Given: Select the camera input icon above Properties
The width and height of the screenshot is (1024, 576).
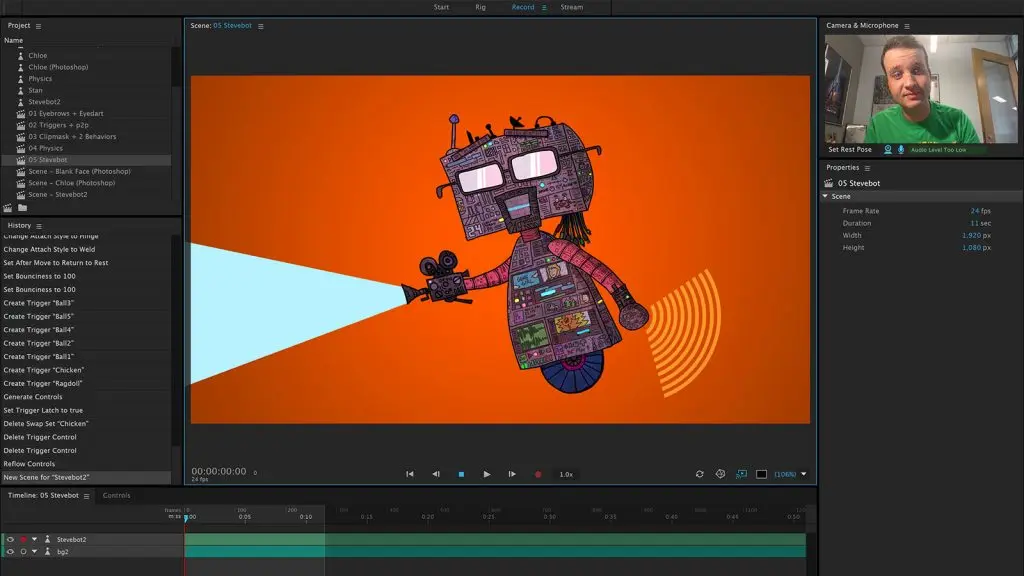Looking at the screenshot, I should (x=888, y=149).
